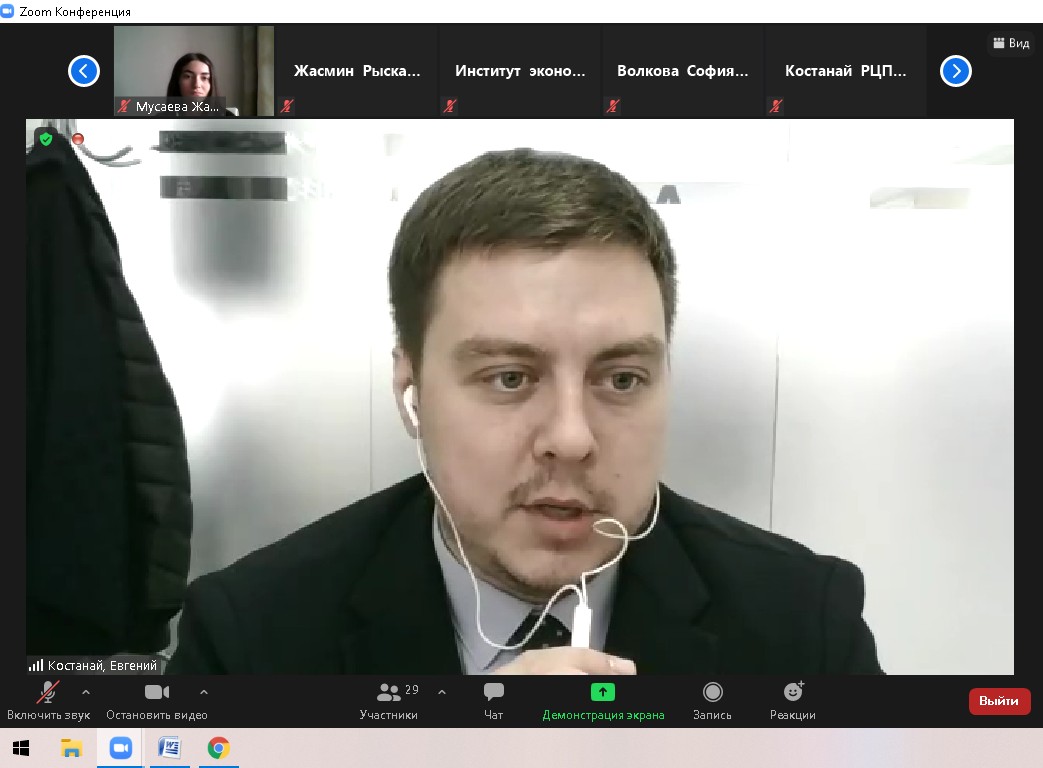The width and height of the screenshot is (1043, 768).
Task: Expand video options arrow next to camera
Action: pos(204,692)
